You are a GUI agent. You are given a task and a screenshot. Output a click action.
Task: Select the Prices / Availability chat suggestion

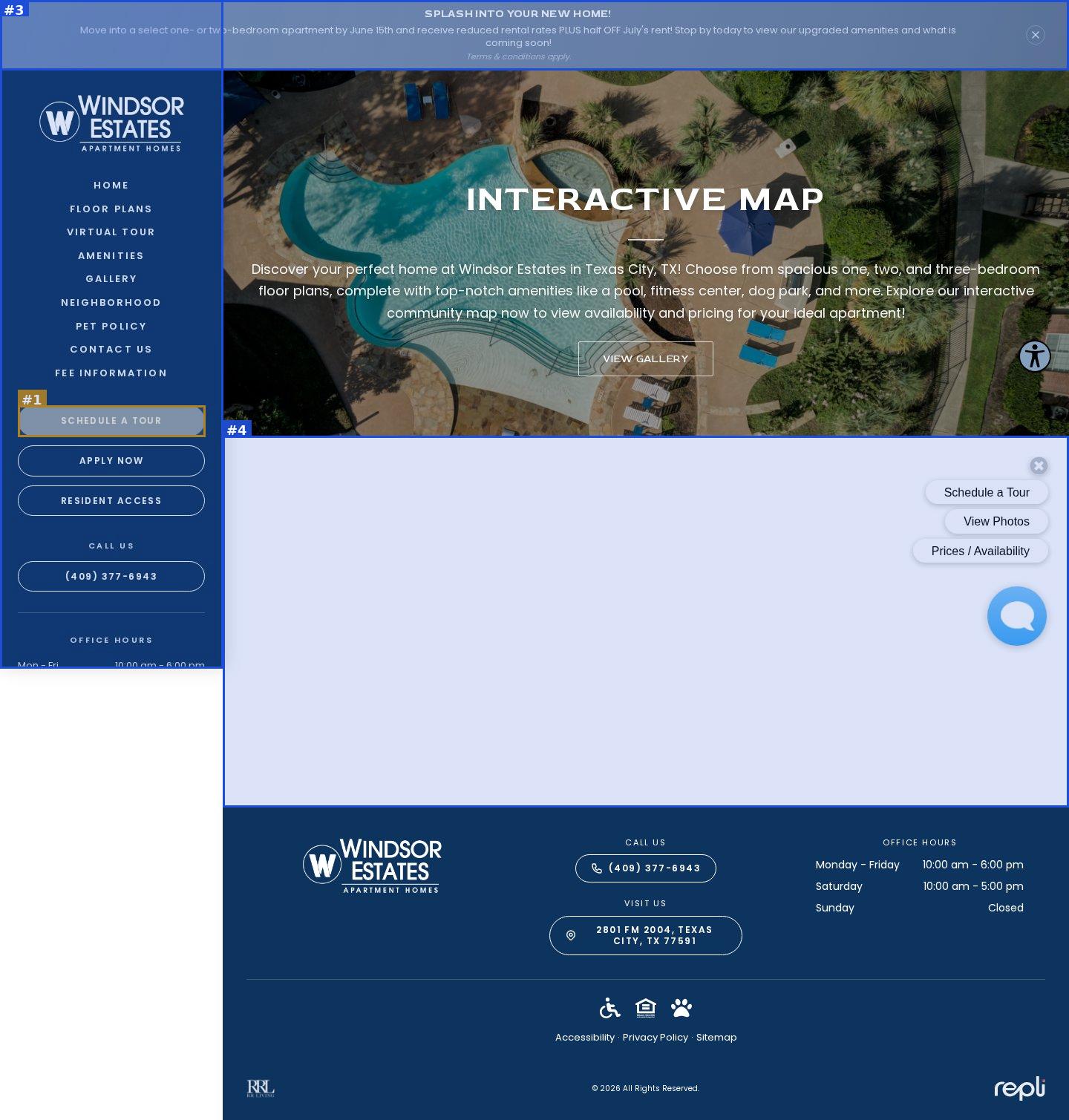coord(981,551)
